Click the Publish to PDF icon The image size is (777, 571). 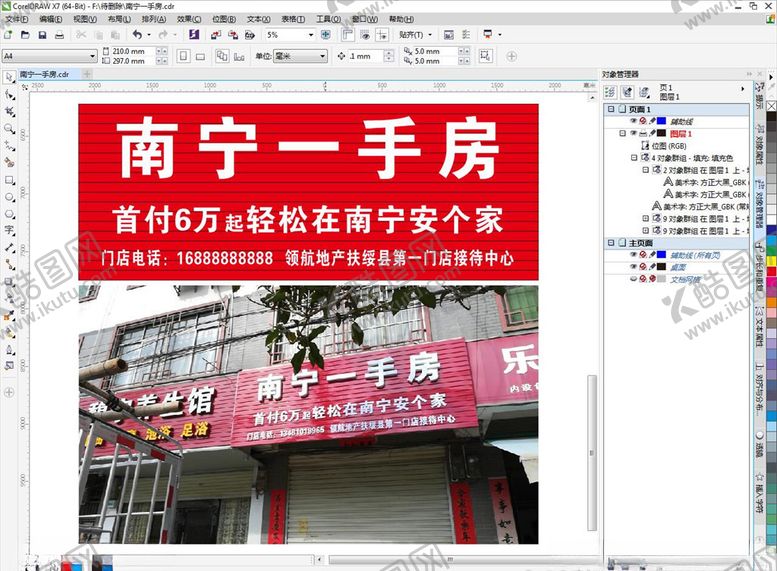click(x=249, y=35)
